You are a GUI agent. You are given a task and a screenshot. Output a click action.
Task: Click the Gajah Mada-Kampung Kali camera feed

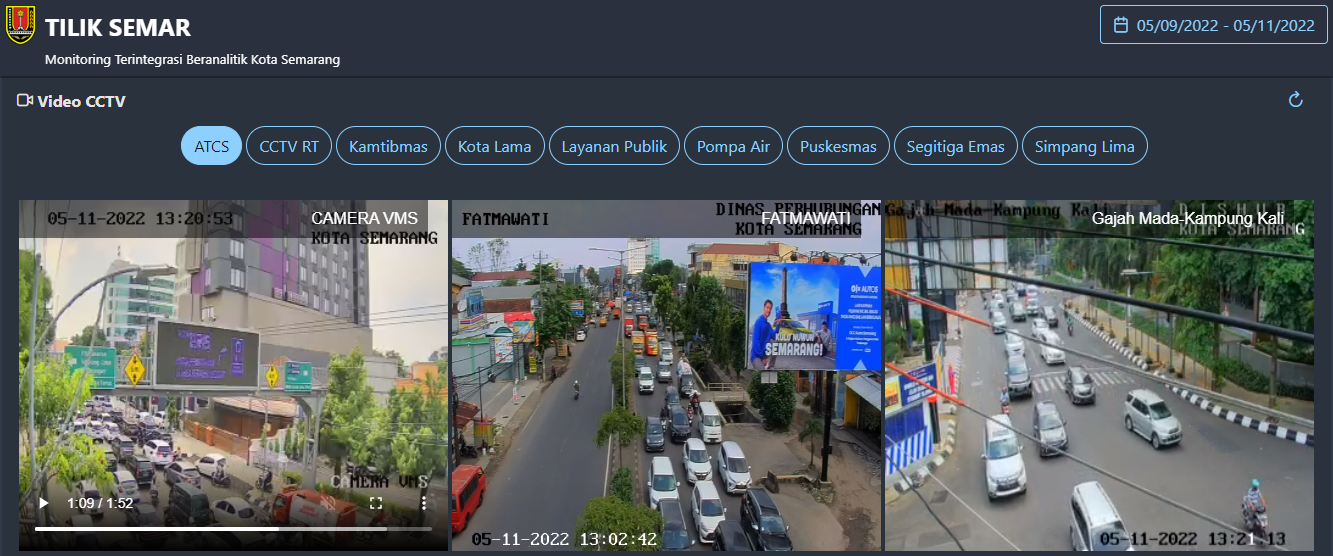(1099, 375)
